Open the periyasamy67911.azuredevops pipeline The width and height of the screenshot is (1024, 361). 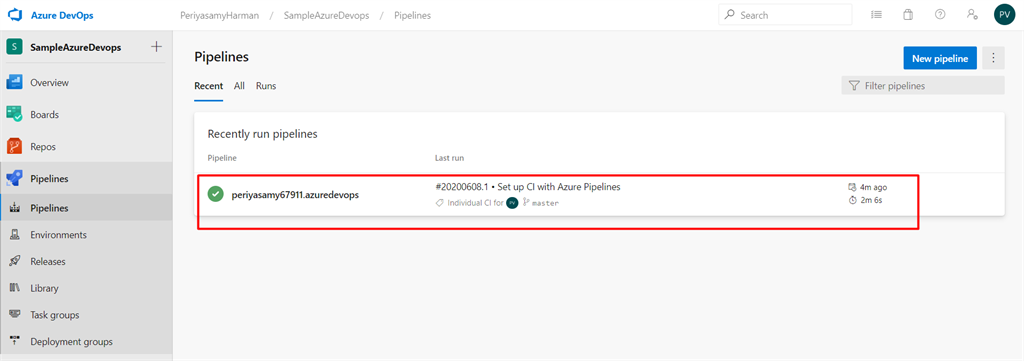point(295,195)
